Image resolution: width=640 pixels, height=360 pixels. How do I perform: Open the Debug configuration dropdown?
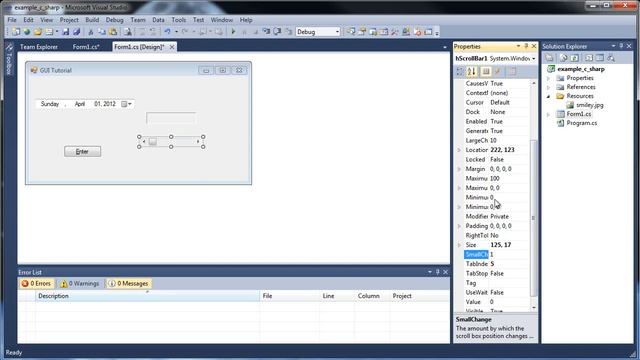(337, 32)
